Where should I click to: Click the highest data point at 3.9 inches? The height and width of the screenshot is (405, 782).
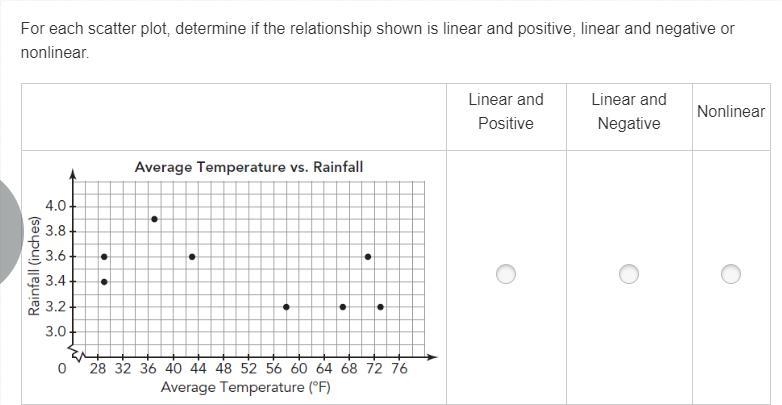tap(154, 219)
